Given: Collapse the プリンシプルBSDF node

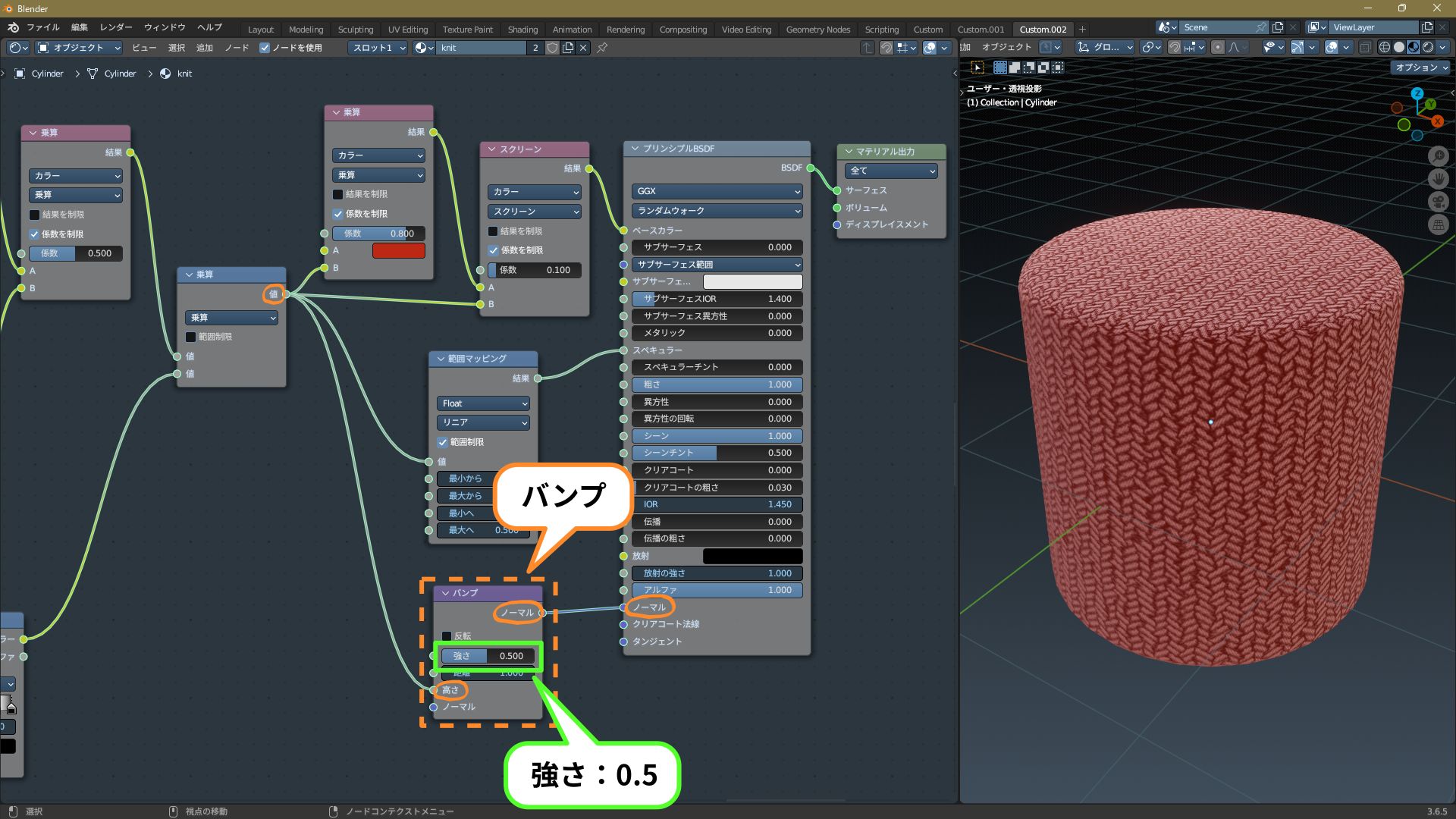Looking at the screenshot, I should pyautogui.click(x=634, y=149).
